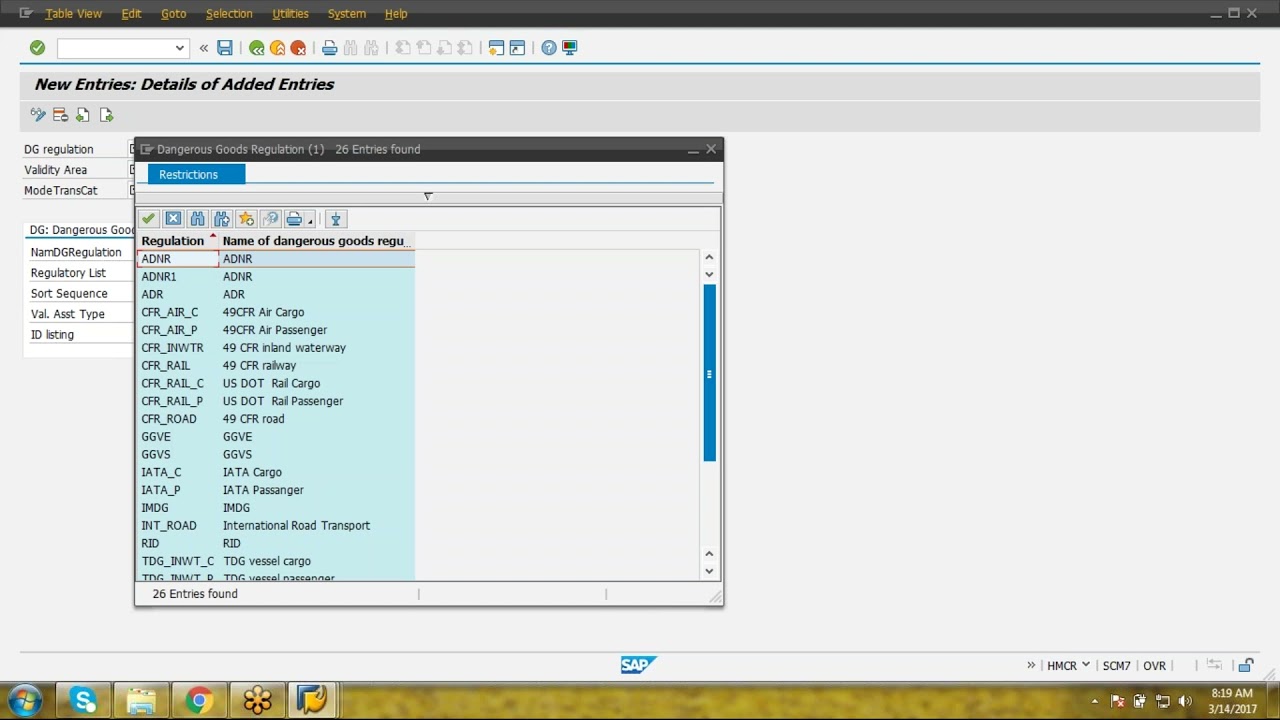This screenshot has width=1280, height=720.
Task: Open the Goto menu
Action: [174, 14]
